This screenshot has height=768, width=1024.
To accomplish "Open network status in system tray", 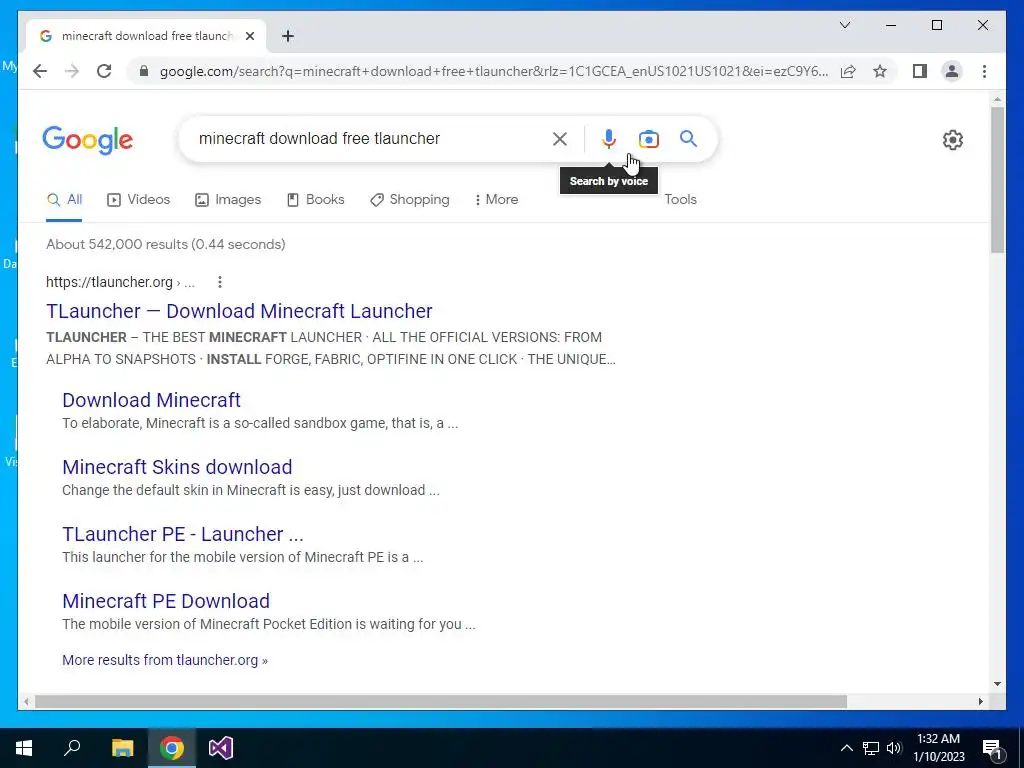I will 871,748.
